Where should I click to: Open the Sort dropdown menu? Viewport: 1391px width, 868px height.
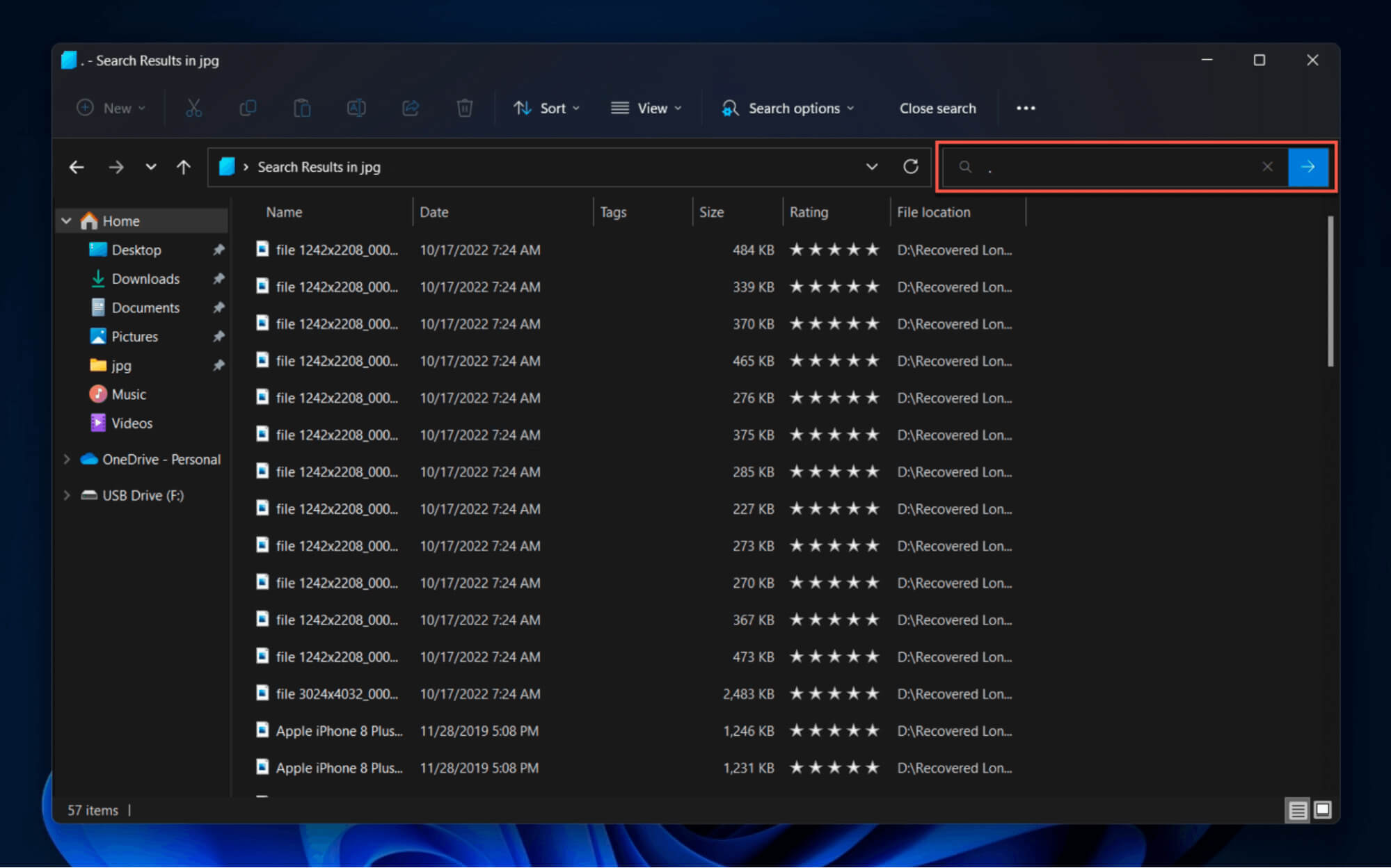(547, 108)
